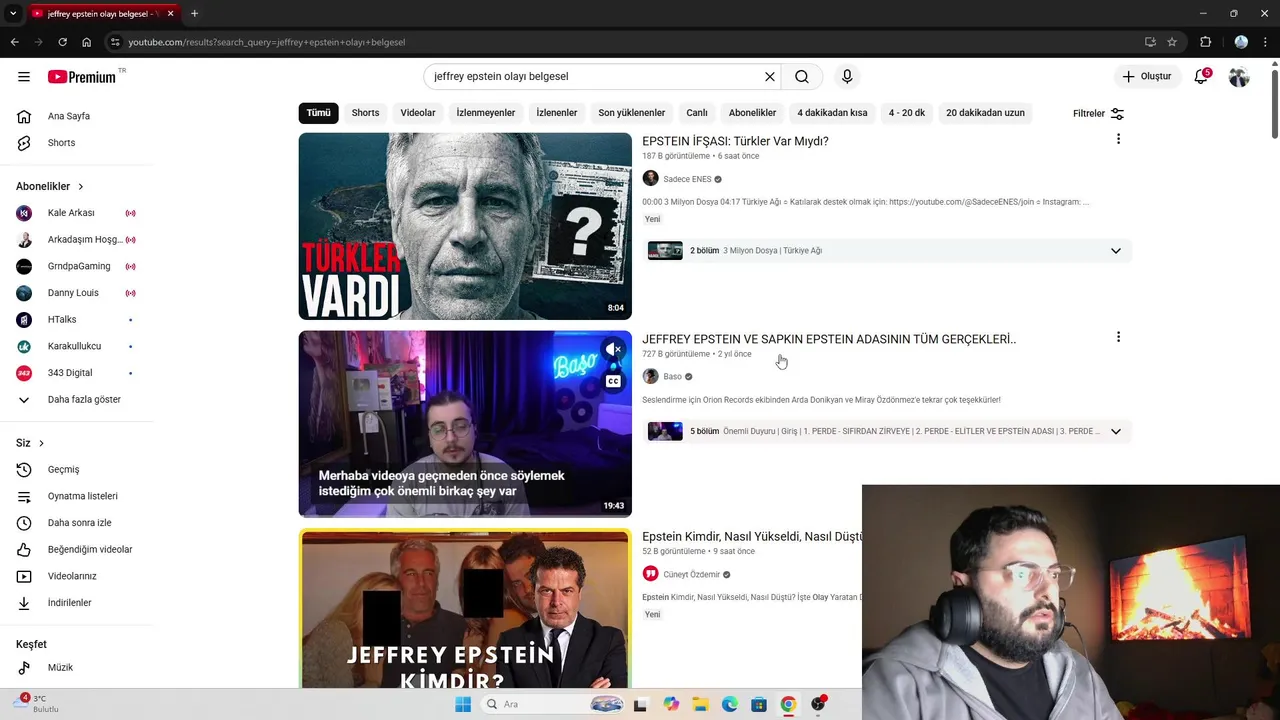The height and width of the screenshot is (720, 1280).
Task: Select the Videolar filter chip
Action: tap(418, 113)
